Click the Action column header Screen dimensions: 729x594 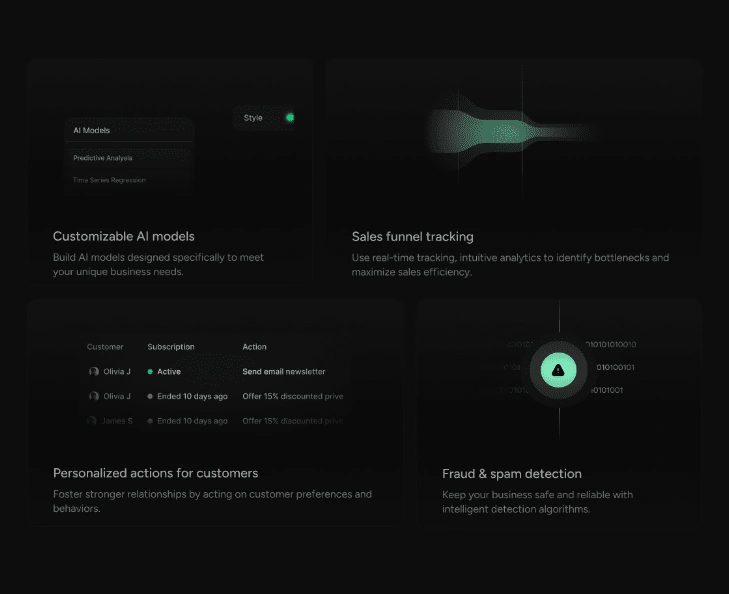(254, 347)
